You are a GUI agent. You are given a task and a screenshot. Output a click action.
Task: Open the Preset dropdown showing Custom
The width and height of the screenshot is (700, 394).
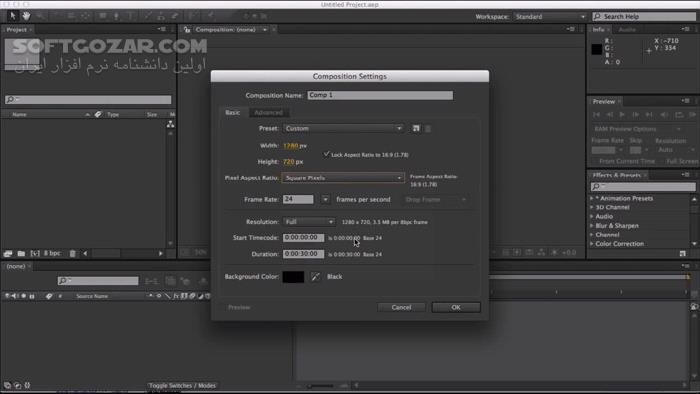[x=343, y=129]
